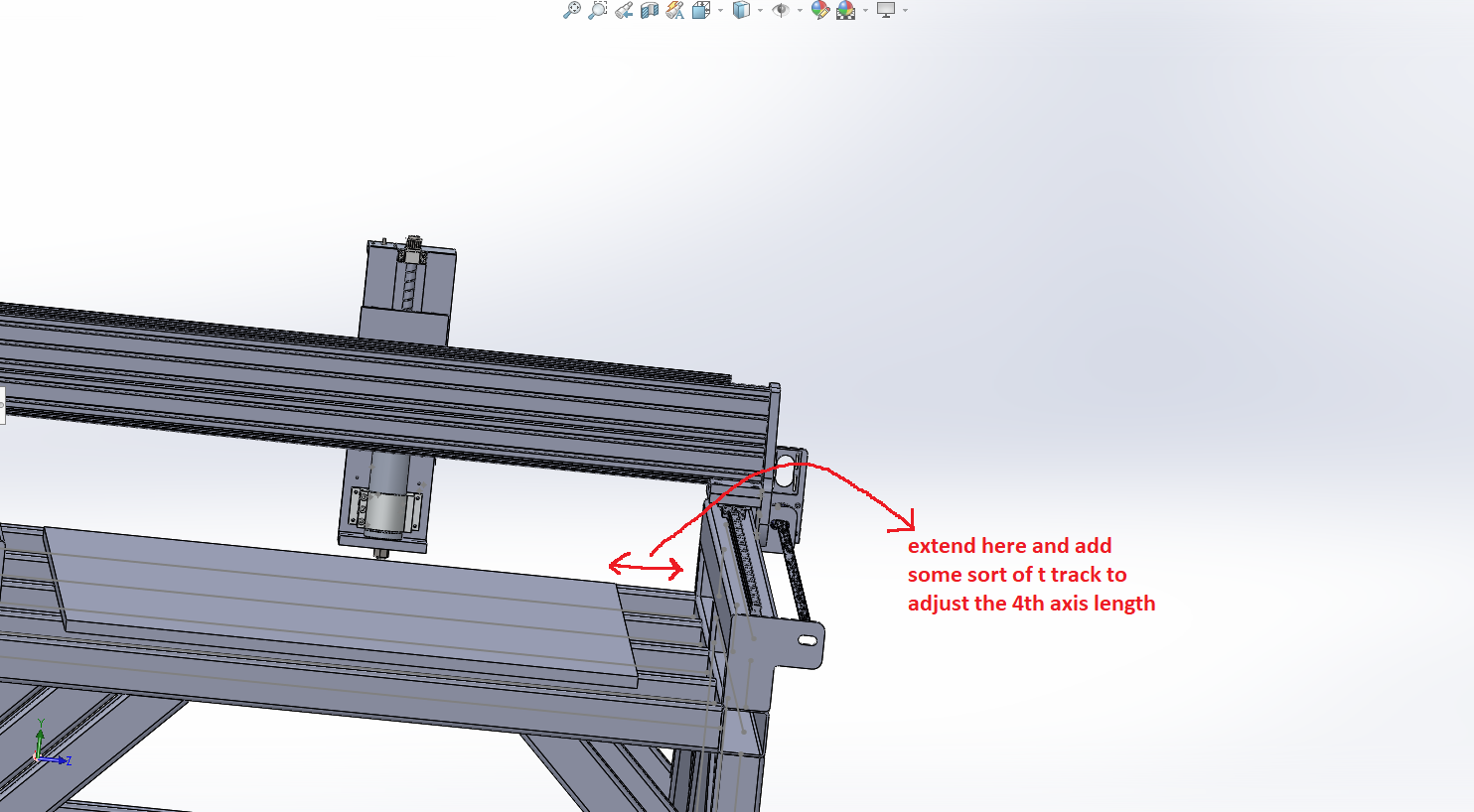1474x812 pixels.
Task: Select the Zoom to Area tool
Action: 597,10
